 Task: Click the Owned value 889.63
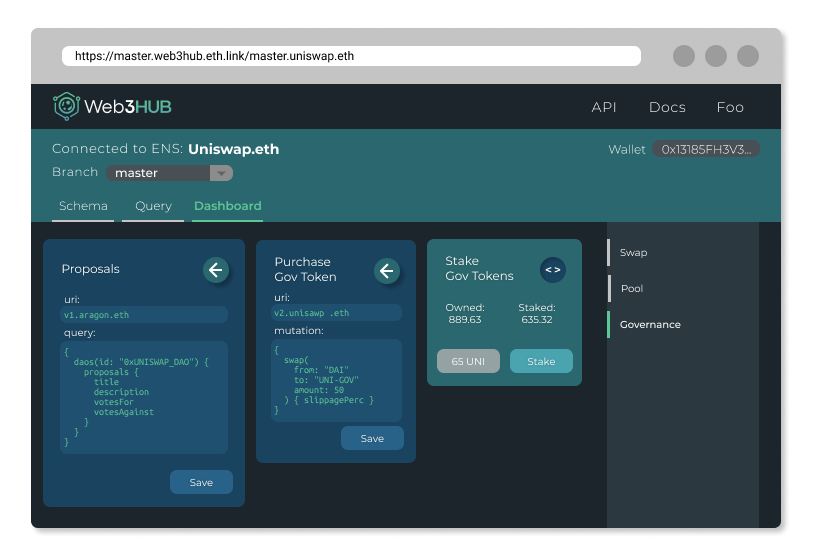click(x=465, y=319)
